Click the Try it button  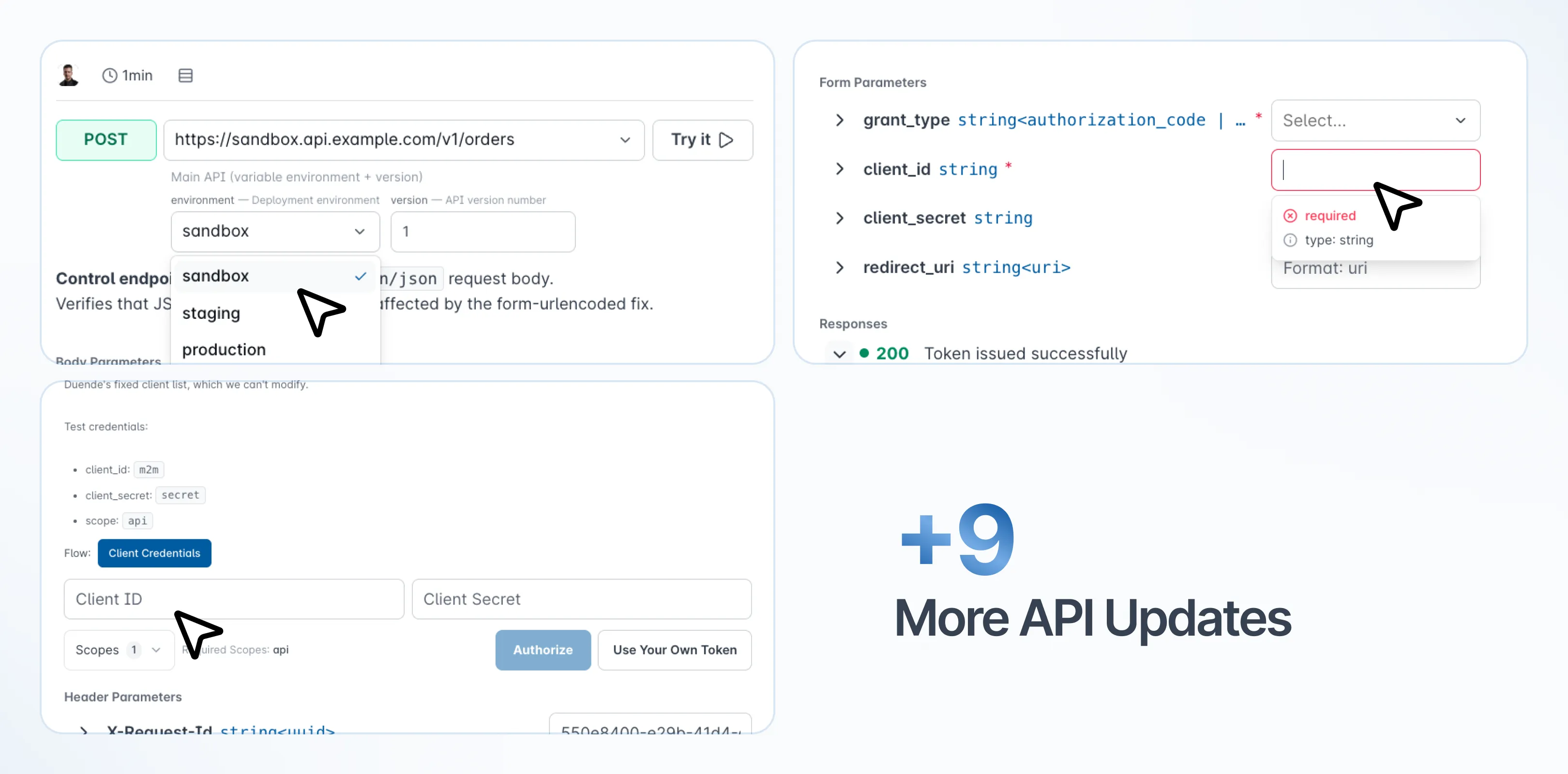tap(702, 140)
